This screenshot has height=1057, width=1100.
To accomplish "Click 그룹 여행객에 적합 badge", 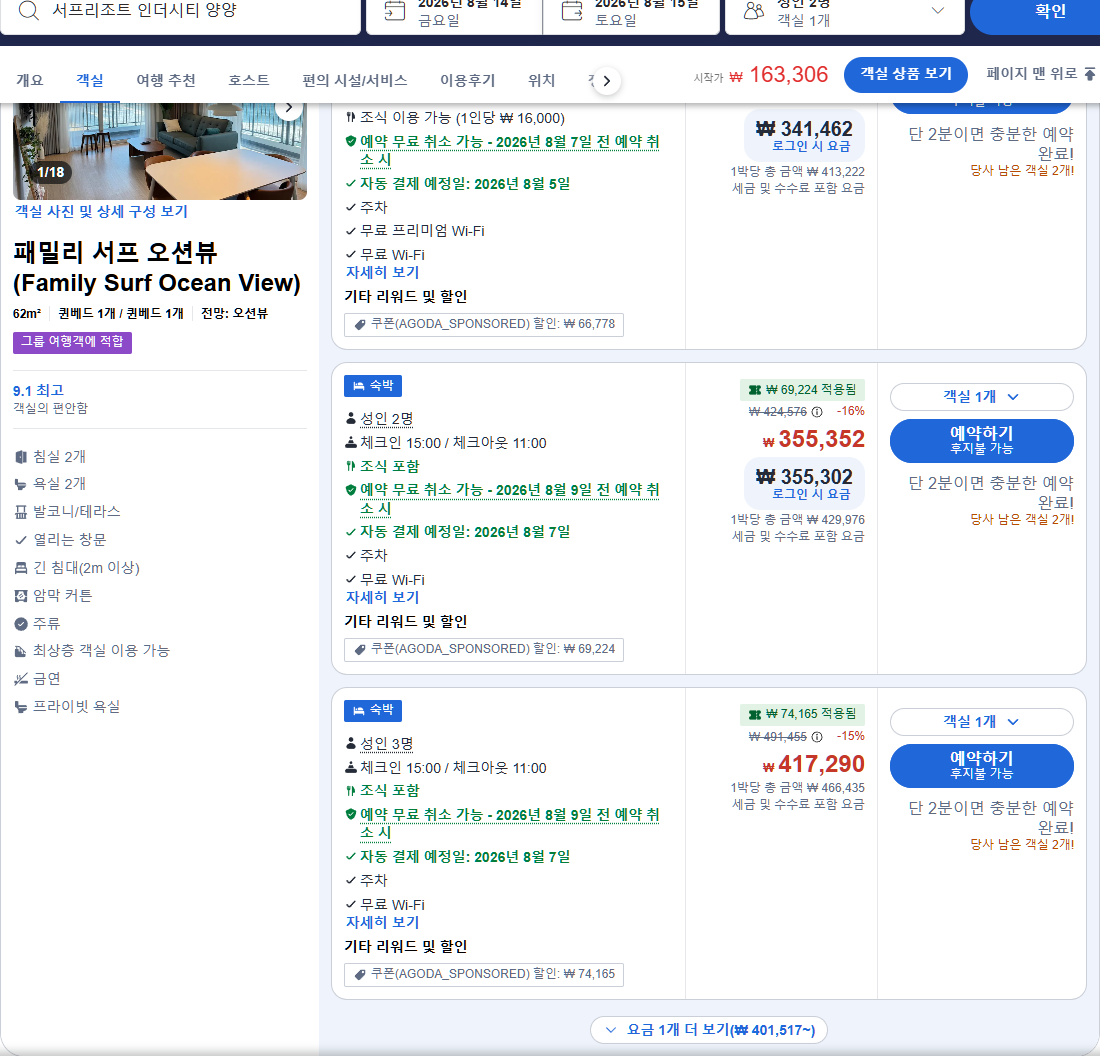I will tap(72, 342).
